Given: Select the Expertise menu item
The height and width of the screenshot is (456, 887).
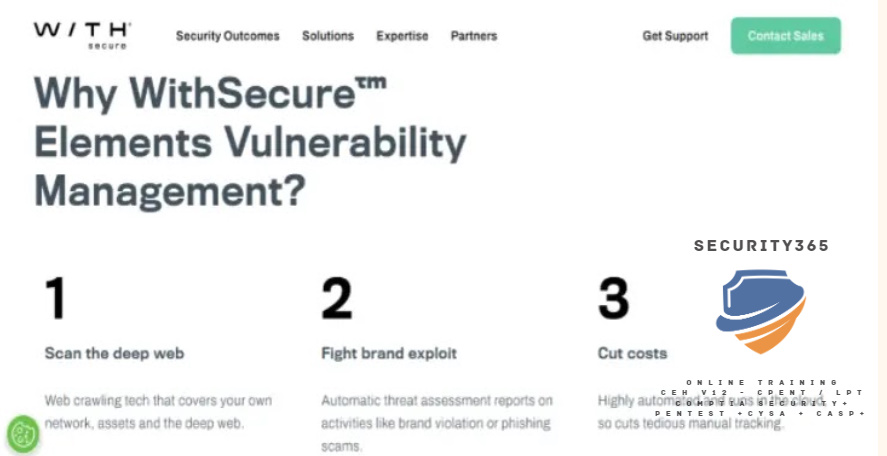Looking at the screenshot, I should 402,36.
